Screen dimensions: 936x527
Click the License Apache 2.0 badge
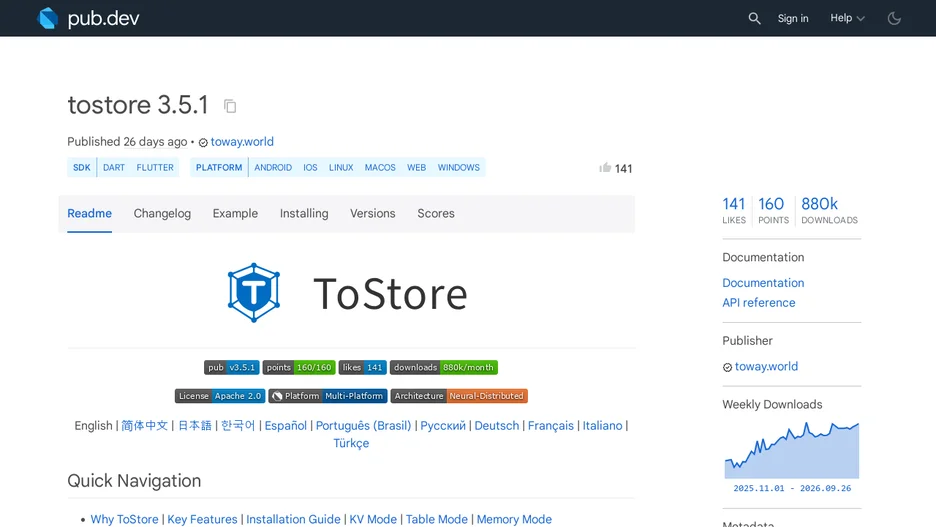point(220,396)
